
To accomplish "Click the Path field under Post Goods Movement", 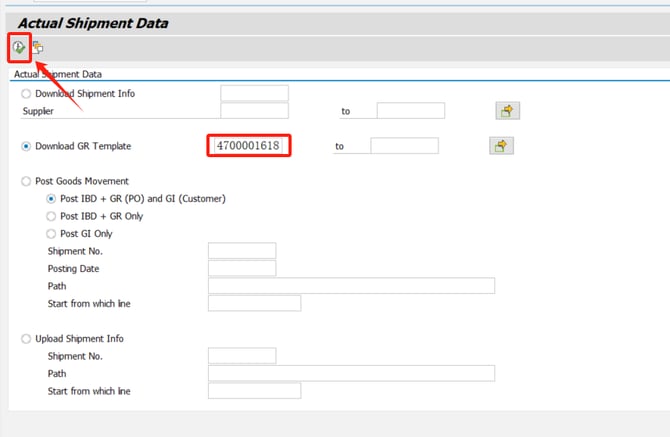I will coord(351,286).
